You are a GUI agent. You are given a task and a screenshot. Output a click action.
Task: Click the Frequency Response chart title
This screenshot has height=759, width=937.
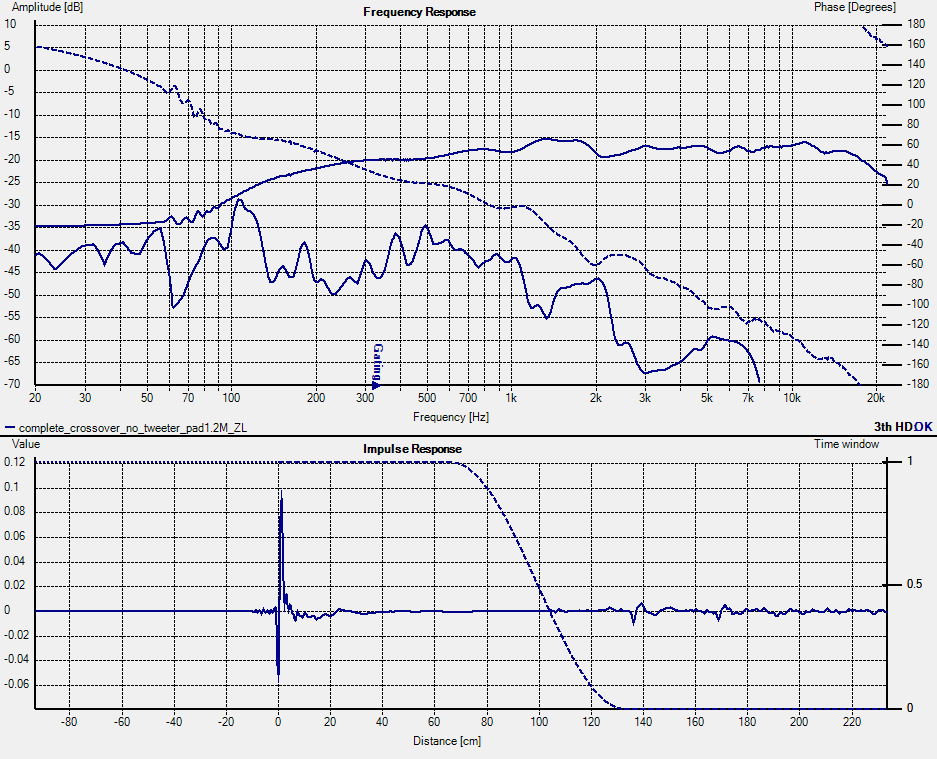(419, 12)
